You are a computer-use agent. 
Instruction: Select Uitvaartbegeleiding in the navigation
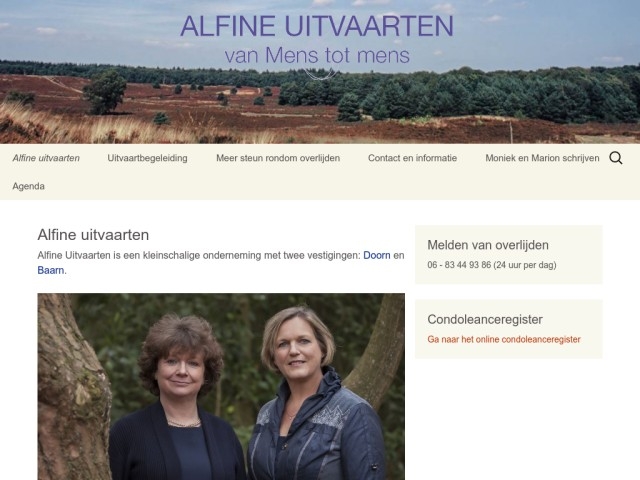[147, 158]
